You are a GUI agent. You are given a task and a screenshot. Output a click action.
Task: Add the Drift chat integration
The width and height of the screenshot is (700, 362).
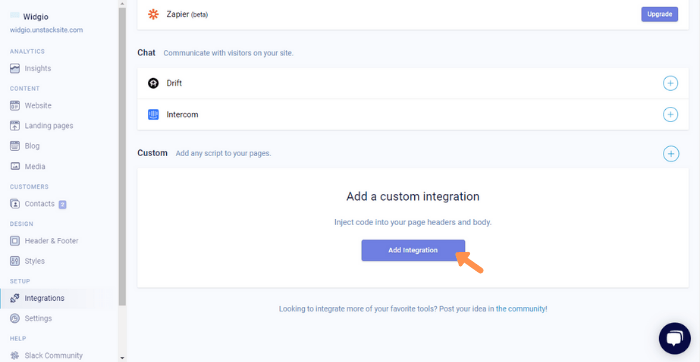coord(670,83)
